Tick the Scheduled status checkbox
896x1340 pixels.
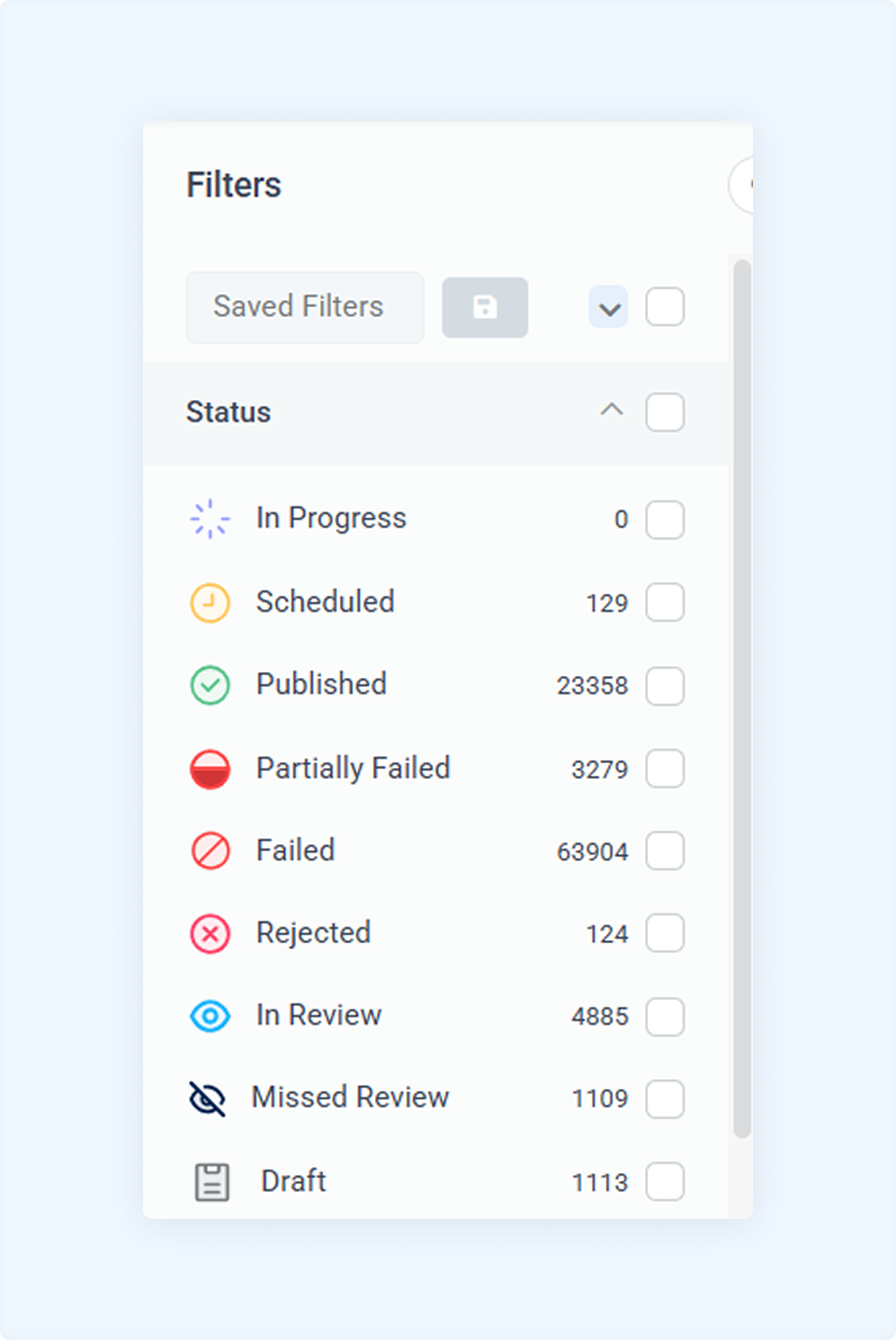tap(665, 602)
